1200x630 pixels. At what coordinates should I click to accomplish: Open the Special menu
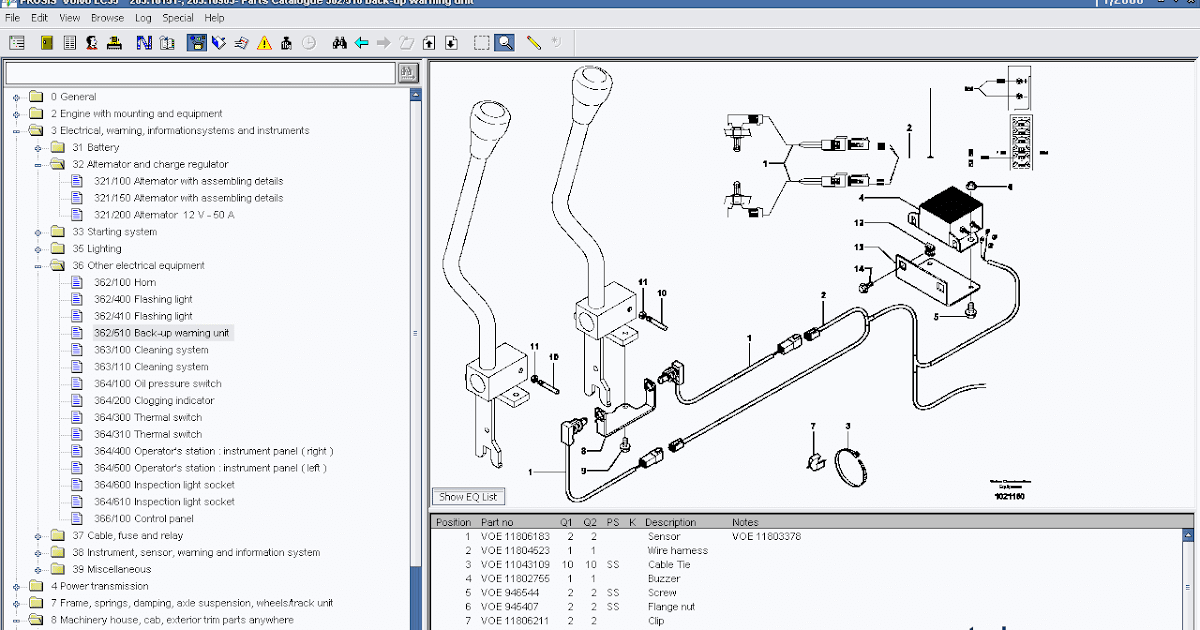pos(178,18)
